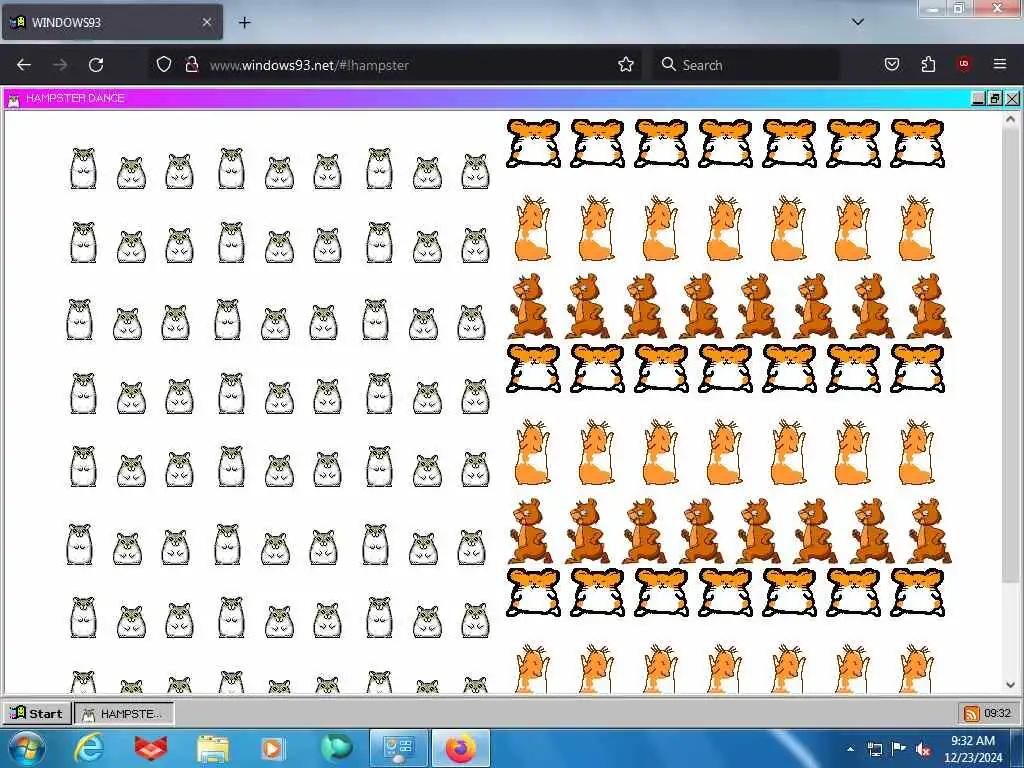The height and width of the screenshot is (768, 1024).
Task: Open the Windows93 Start button
Action: [37, 713]
